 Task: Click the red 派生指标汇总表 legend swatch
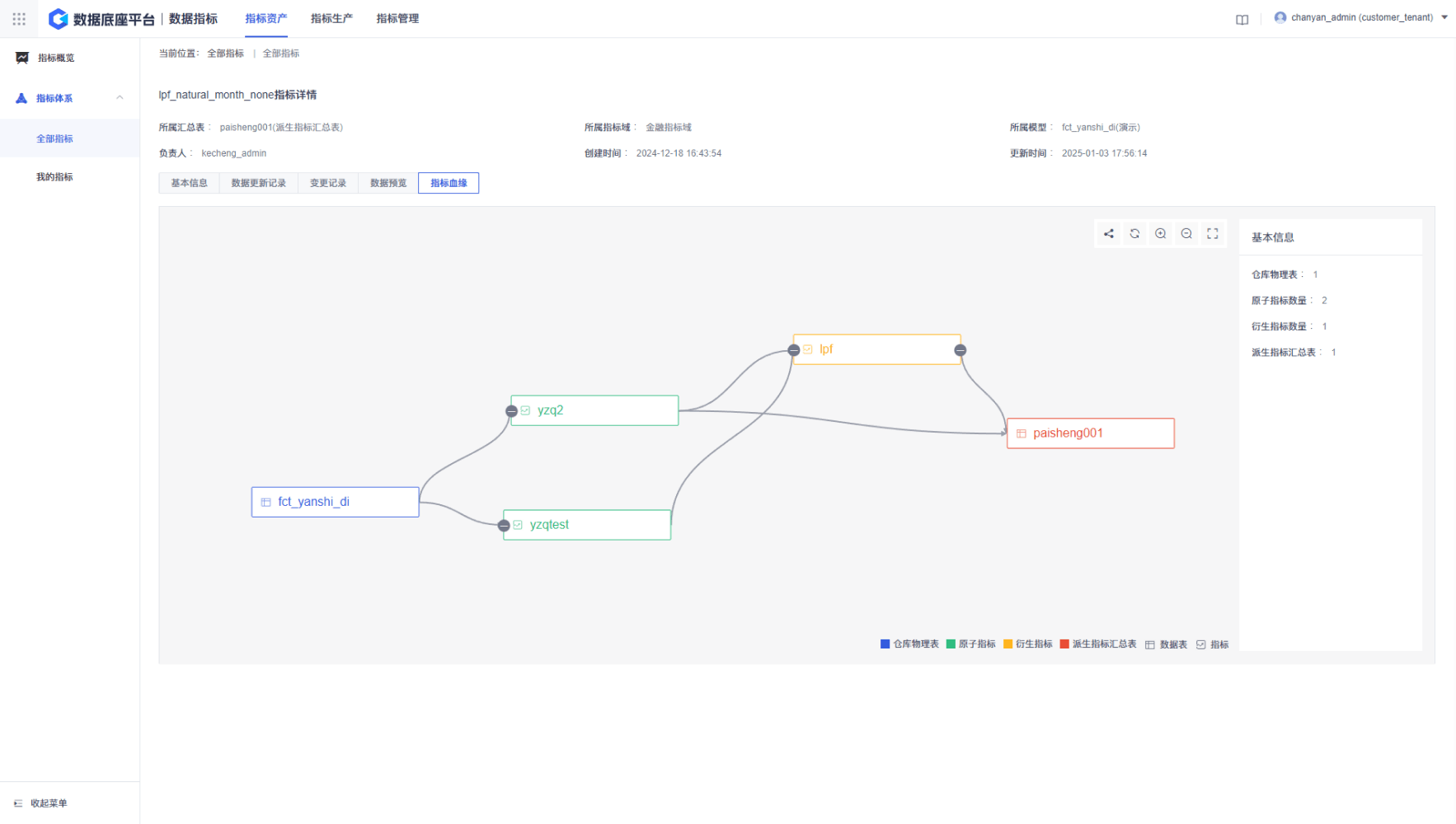point(1064,644)
